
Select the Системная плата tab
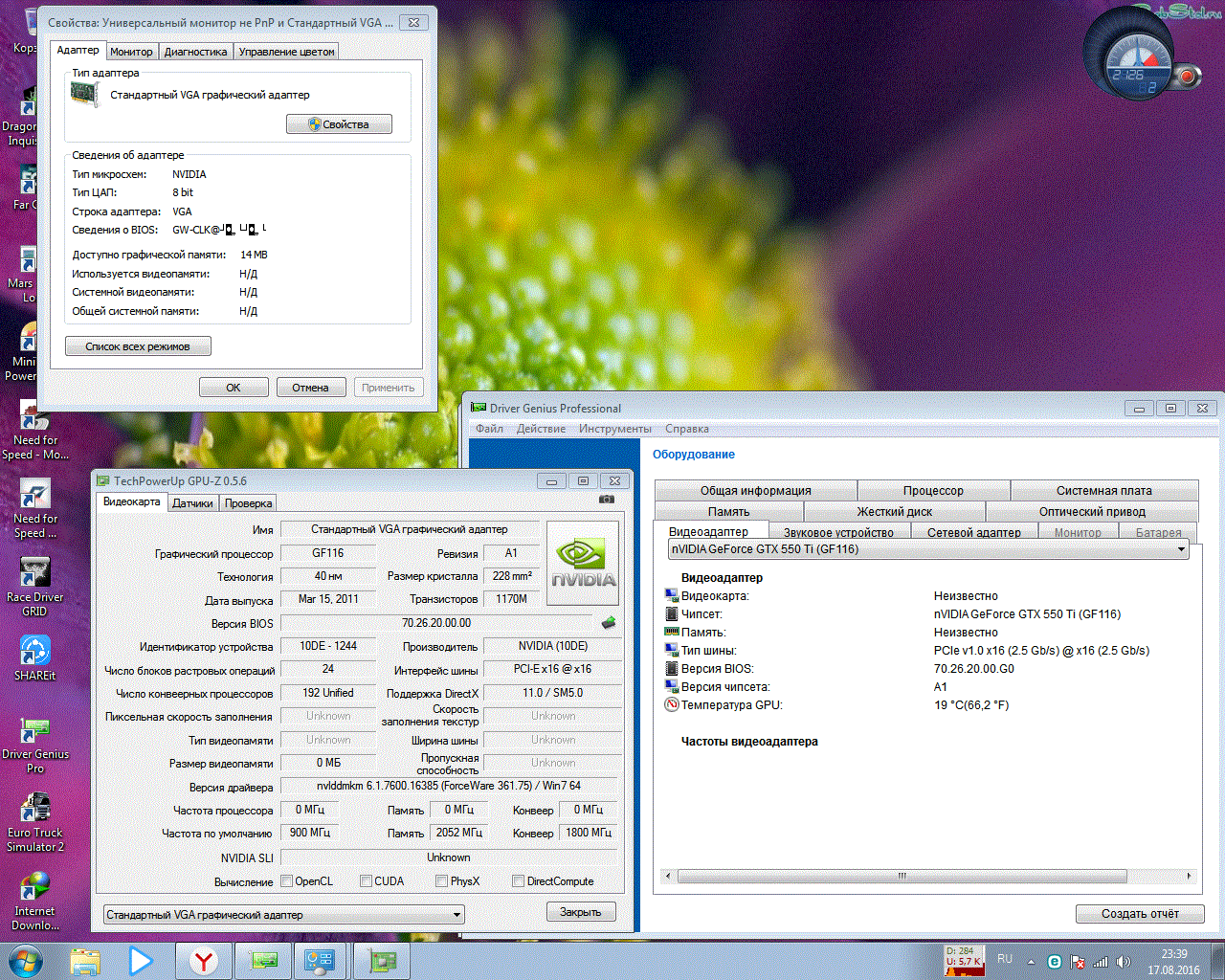[1104, 490]
